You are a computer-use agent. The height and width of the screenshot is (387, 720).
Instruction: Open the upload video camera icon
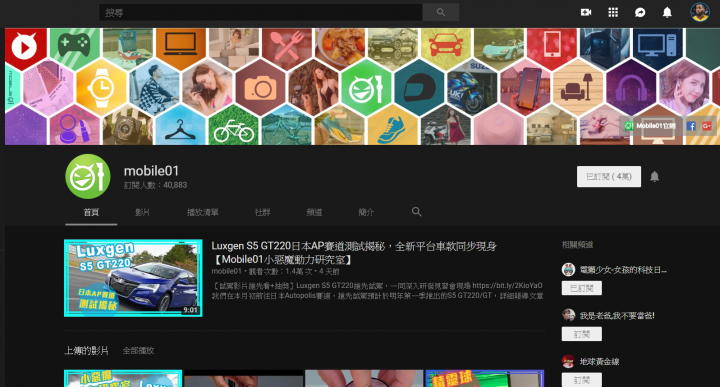coord(586,12)
